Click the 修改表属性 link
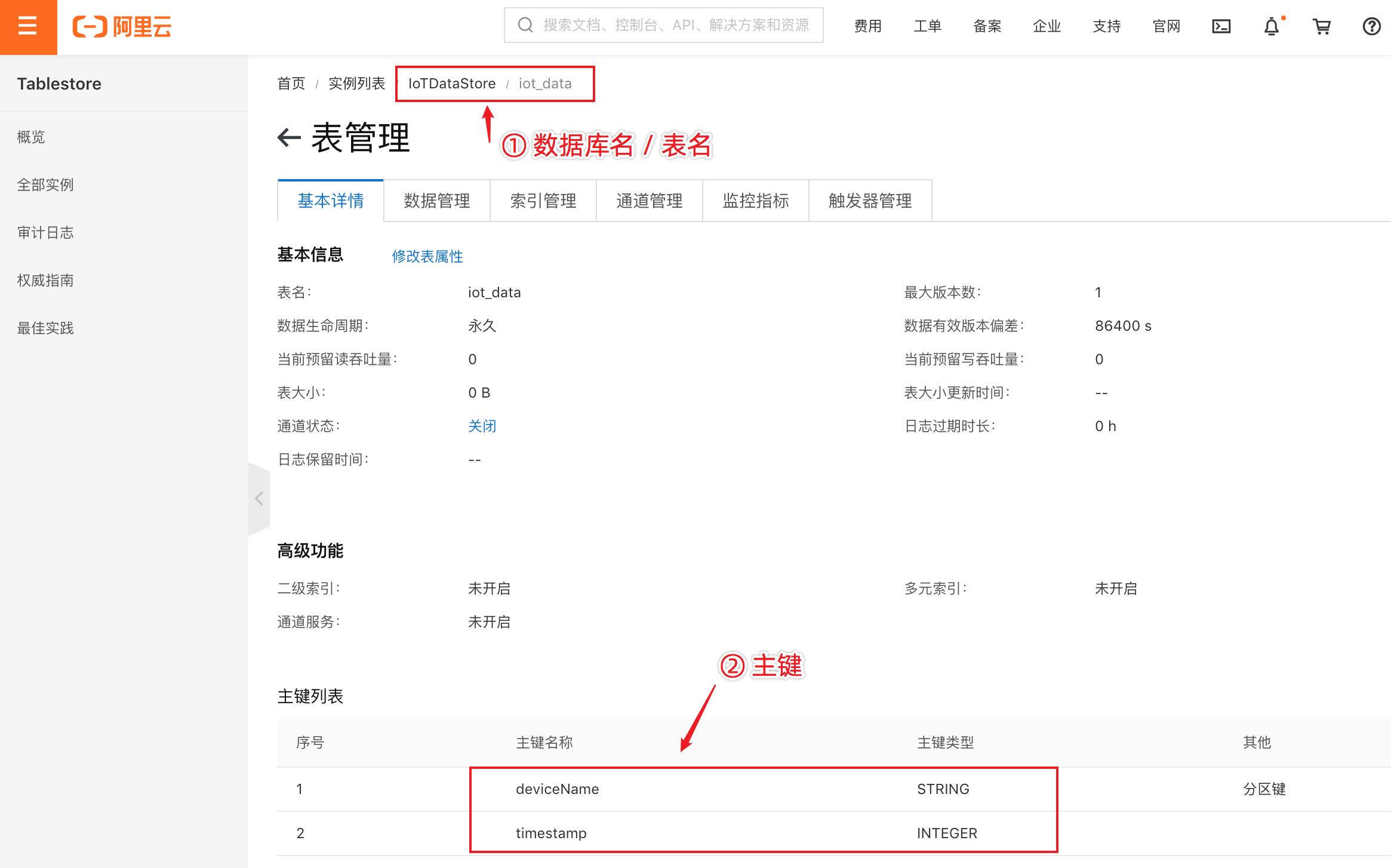Viewport: 1391px width, 868px height. 427,257
